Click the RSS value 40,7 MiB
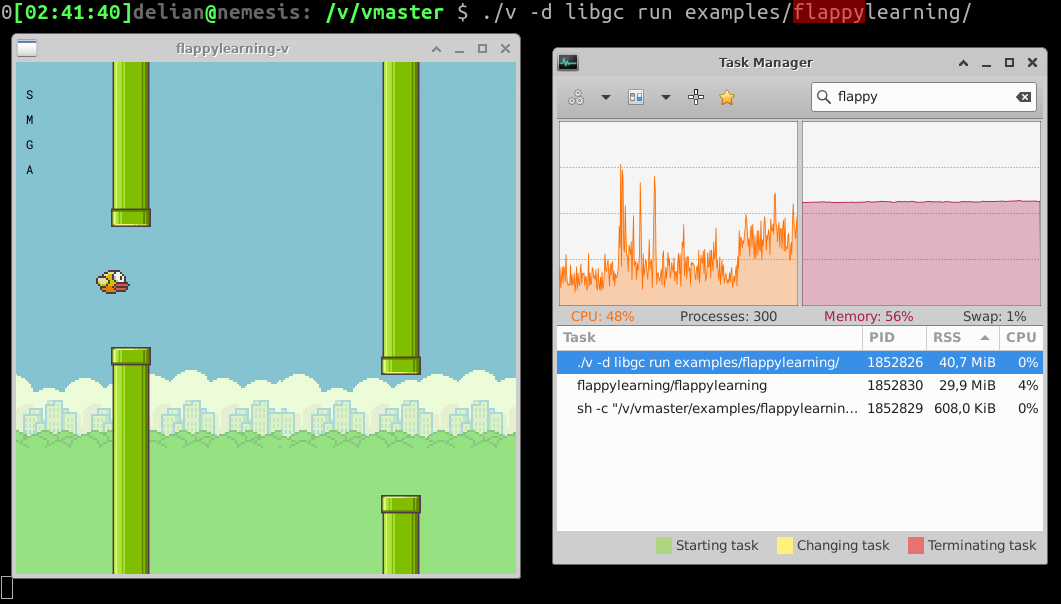Viewport: 1061px width, 604px height. (x=968, y=363)
